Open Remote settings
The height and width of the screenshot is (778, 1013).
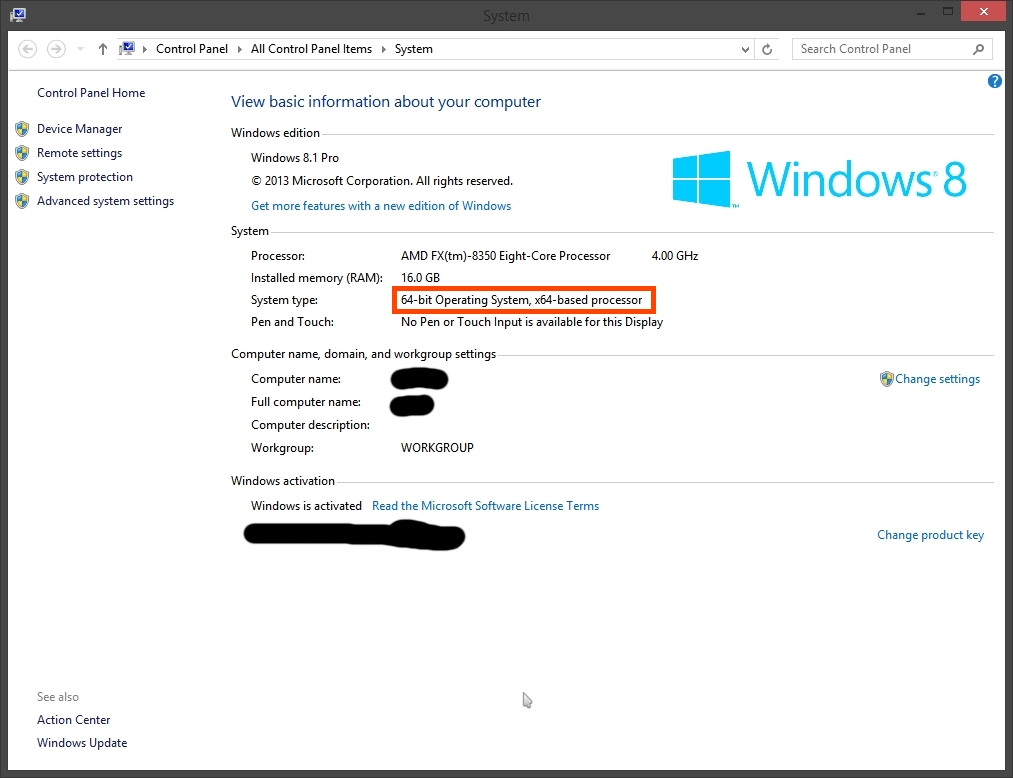pos(79,153)
